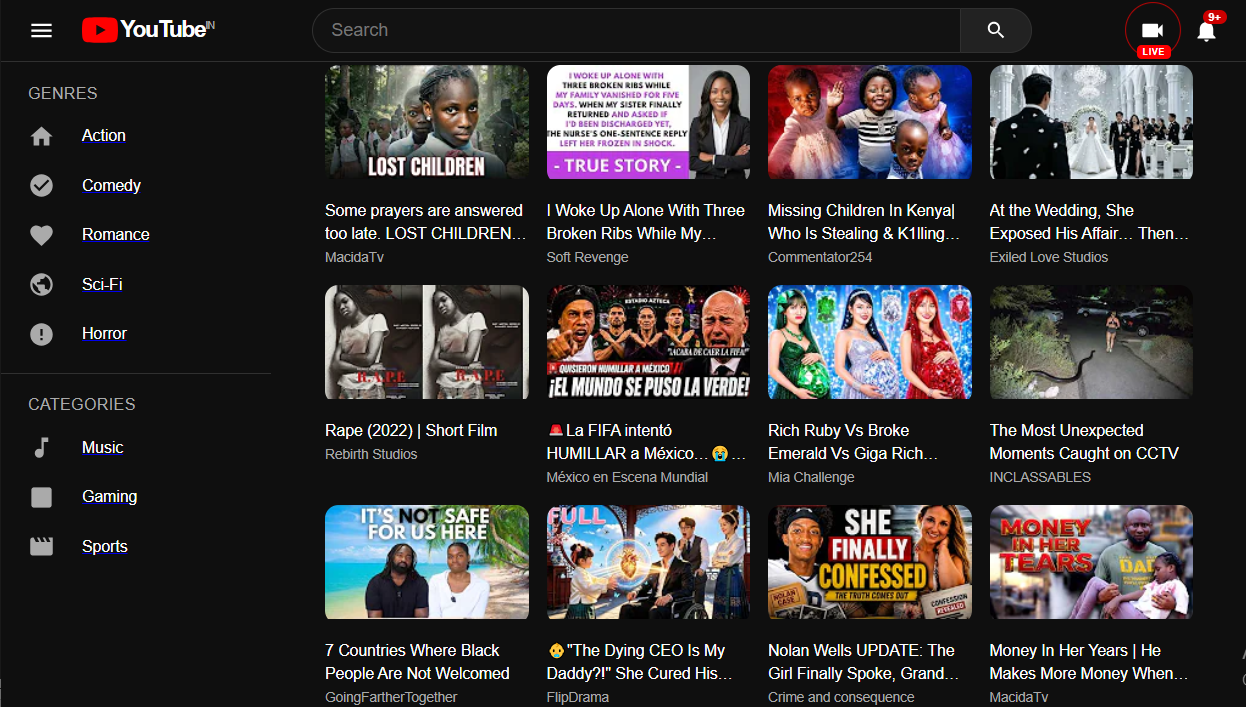Image resolution: width=1246 pixels, height=707 pixels.
Task: Open the MONEY IN HER TEARS thumbnail
Action: (x=1091, y=562)
